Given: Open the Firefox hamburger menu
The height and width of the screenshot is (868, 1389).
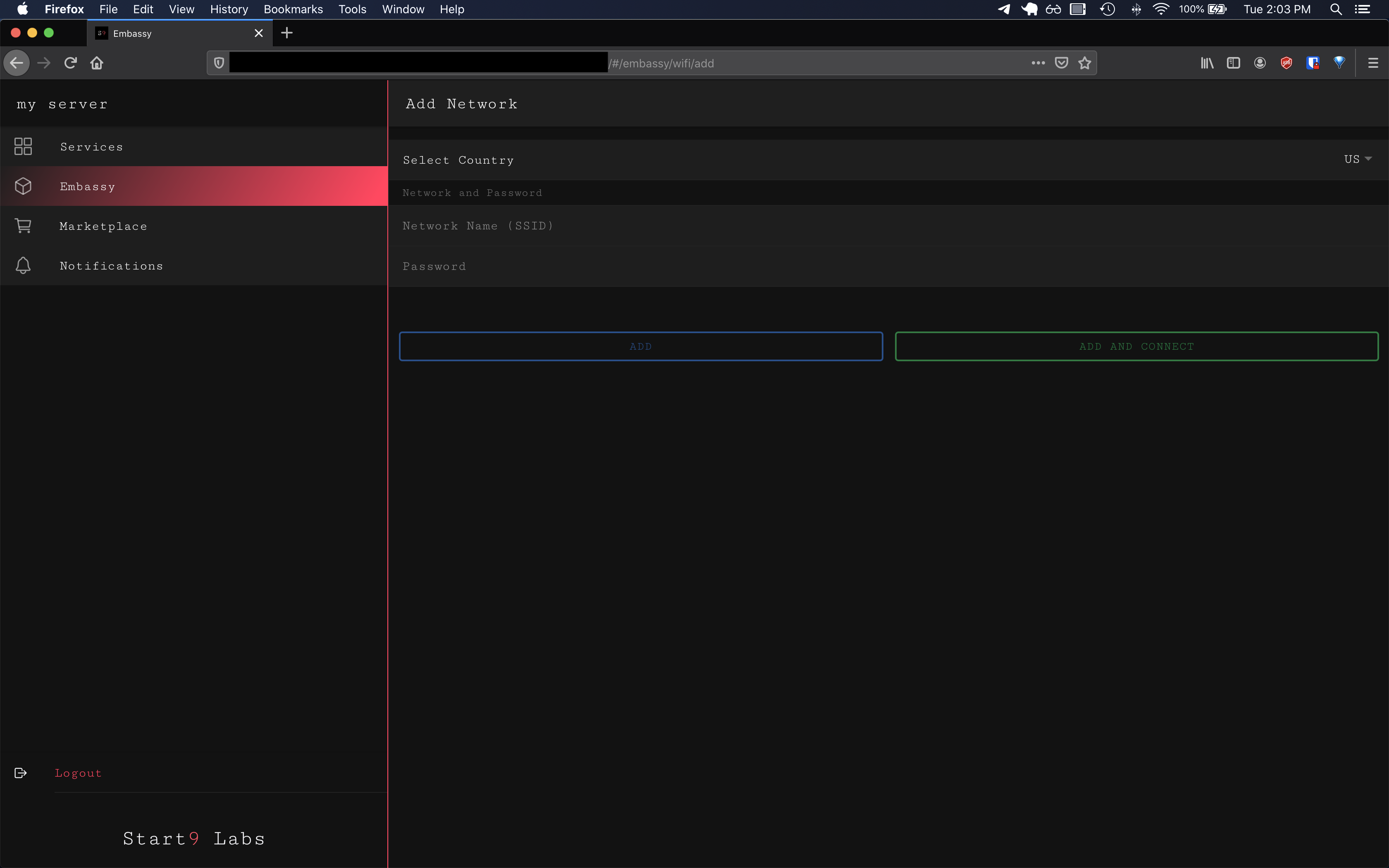Looking at the screenshot, I should click(x=1373, y=63).
